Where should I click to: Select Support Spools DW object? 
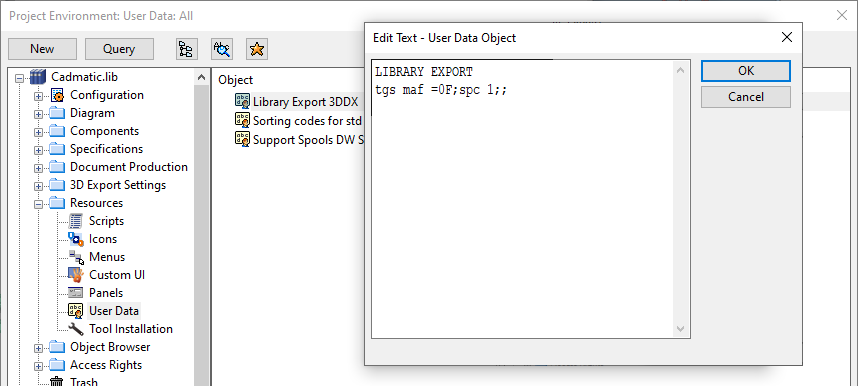click(308, 139)
